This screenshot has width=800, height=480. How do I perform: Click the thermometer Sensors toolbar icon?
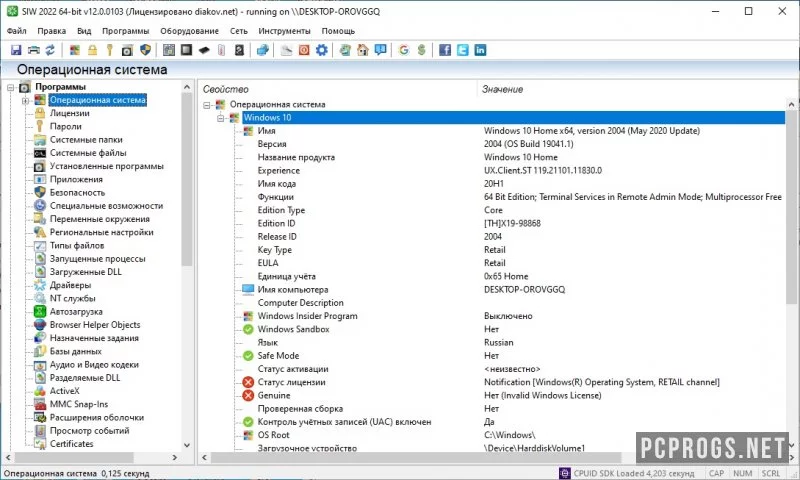[221, 50]
